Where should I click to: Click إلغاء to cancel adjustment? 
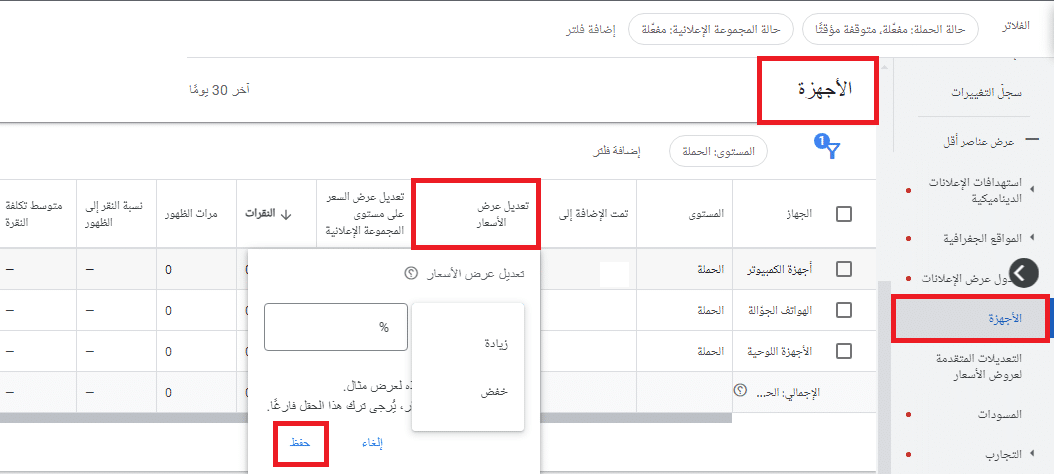click(x=372, y=443)
